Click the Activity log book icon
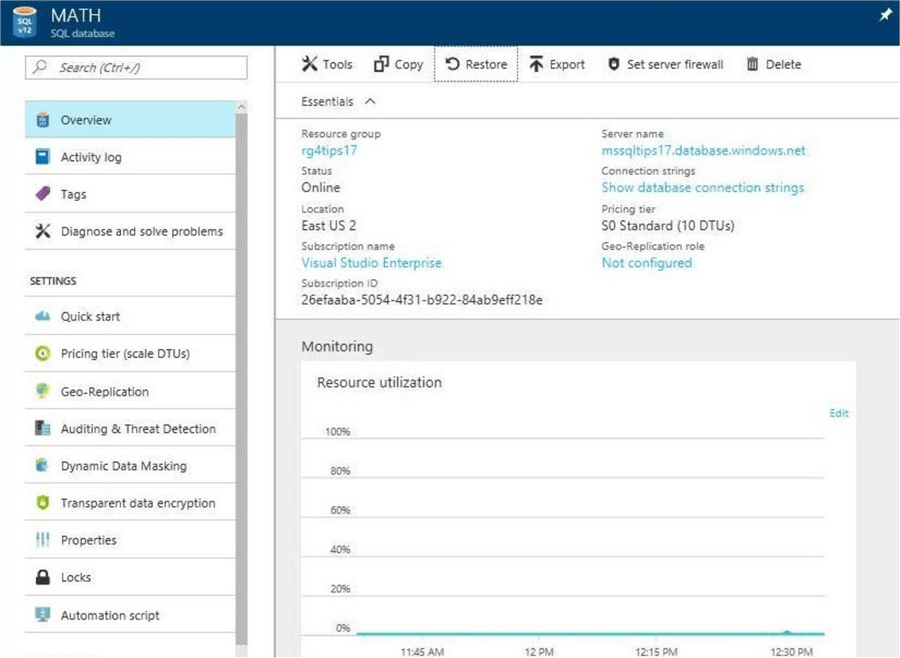The image size is (900, 658). click(x=42, y=157)
